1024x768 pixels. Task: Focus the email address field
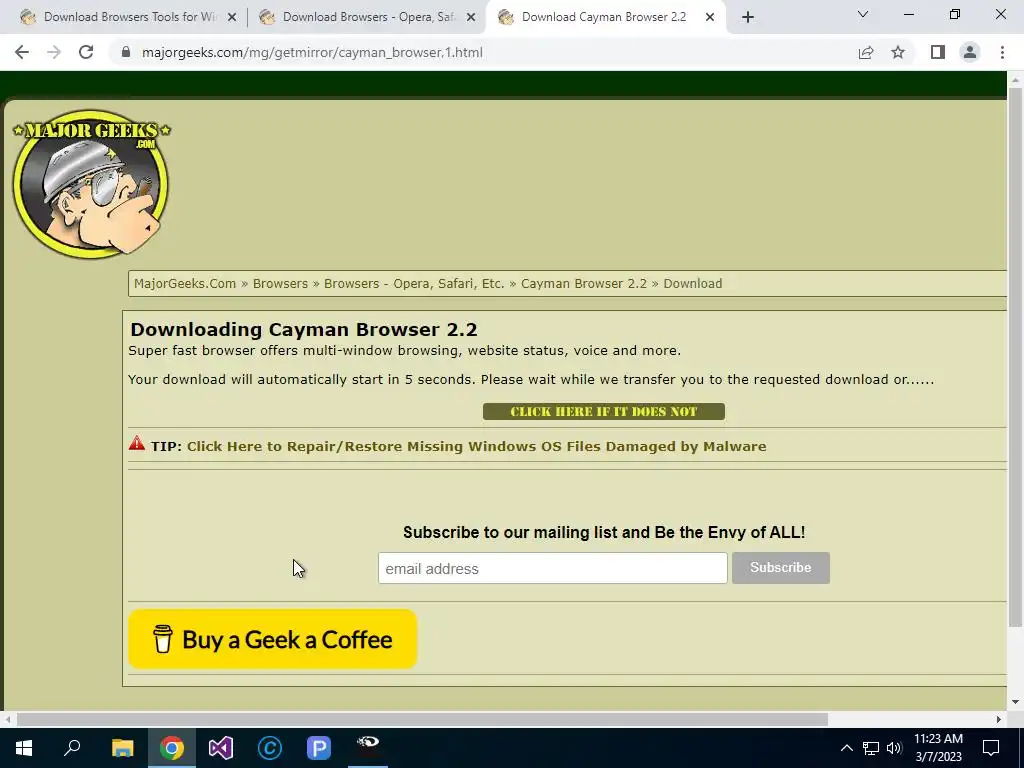coord(552,568)
